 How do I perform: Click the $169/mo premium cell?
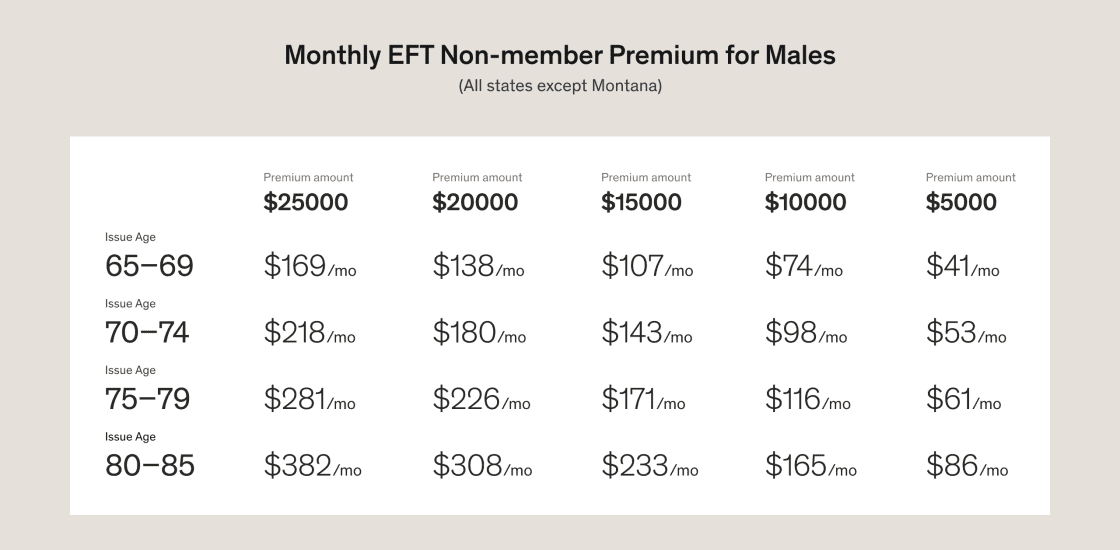pos(309,267)
